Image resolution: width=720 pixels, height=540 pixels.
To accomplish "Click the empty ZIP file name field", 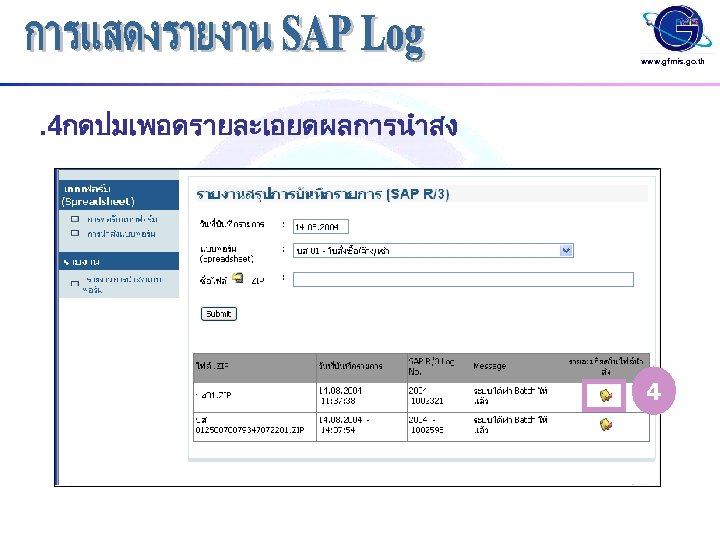I will pyautogui.click(x=463, y=280).
